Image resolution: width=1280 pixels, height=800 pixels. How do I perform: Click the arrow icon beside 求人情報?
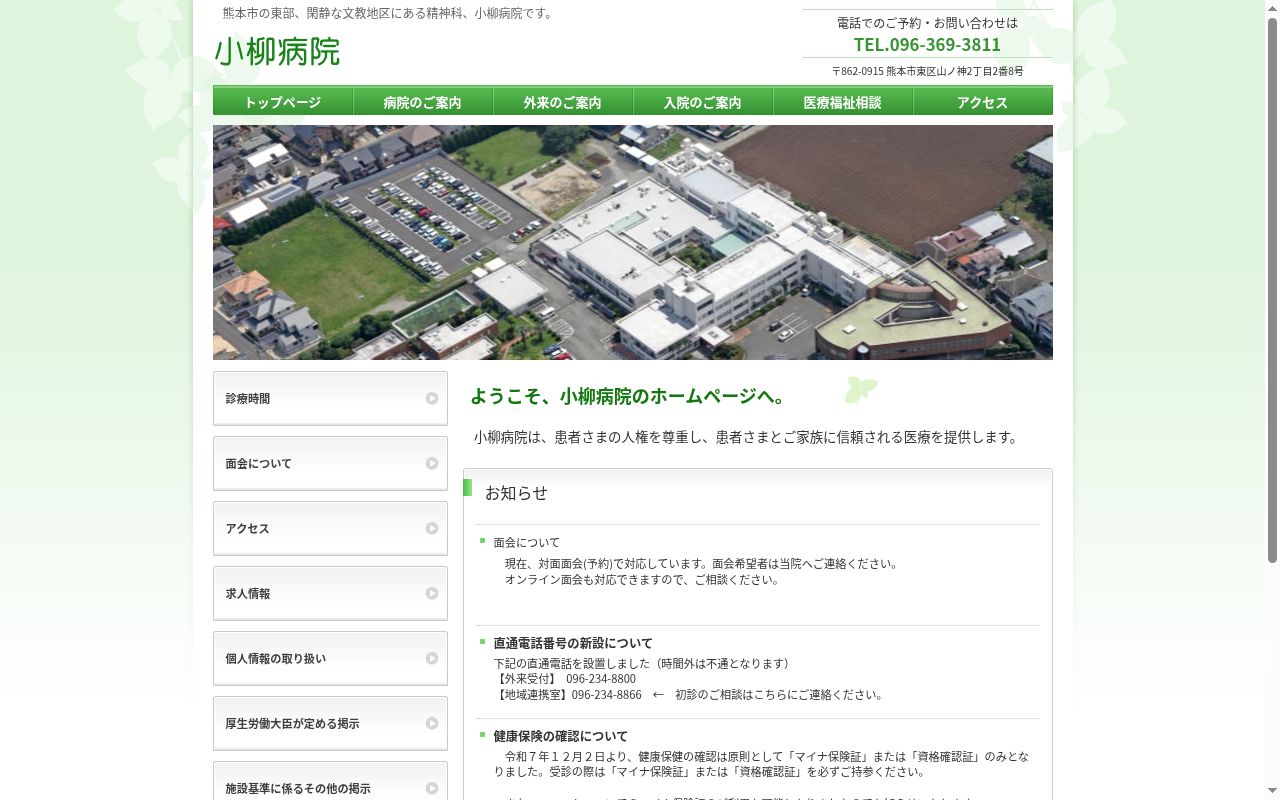pos(432,593)
